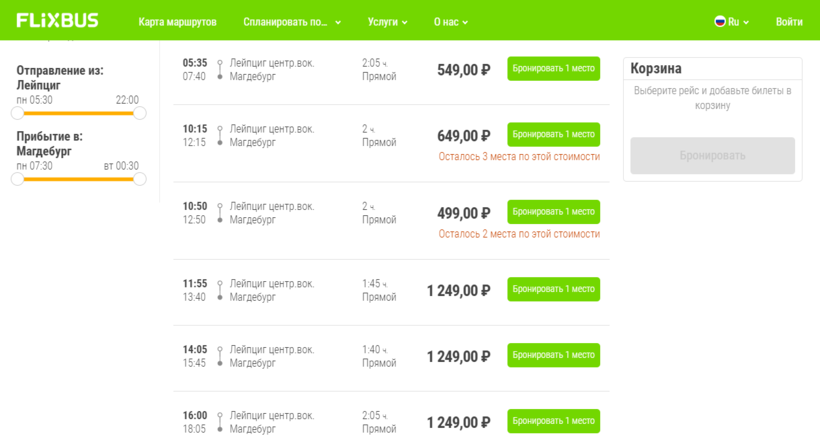Screen dimensions: 820x440
Task: Book 1 seat on 05:35 trip
Action: pyautogui.click(x=553, y=69)
